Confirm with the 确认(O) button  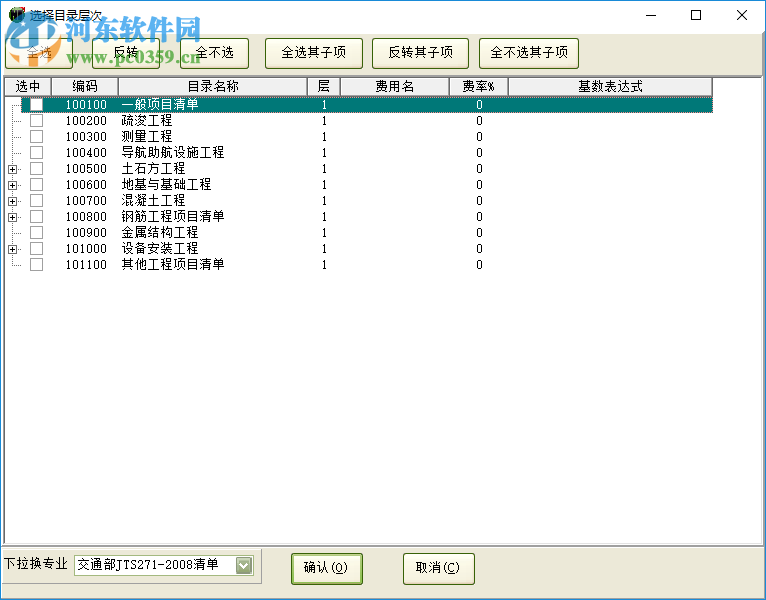[x=326, y=568]
